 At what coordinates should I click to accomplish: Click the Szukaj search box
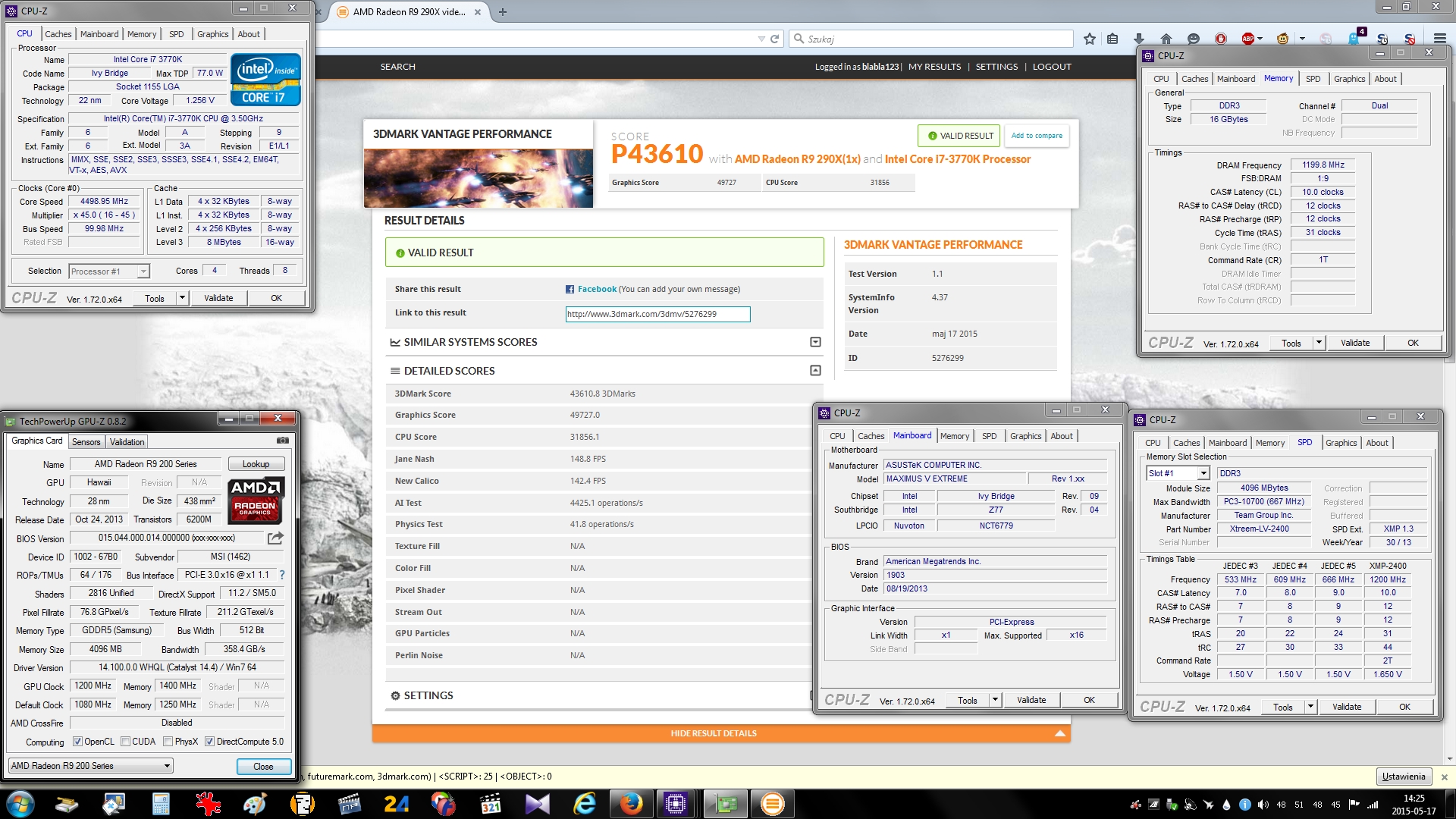[930, 39]
